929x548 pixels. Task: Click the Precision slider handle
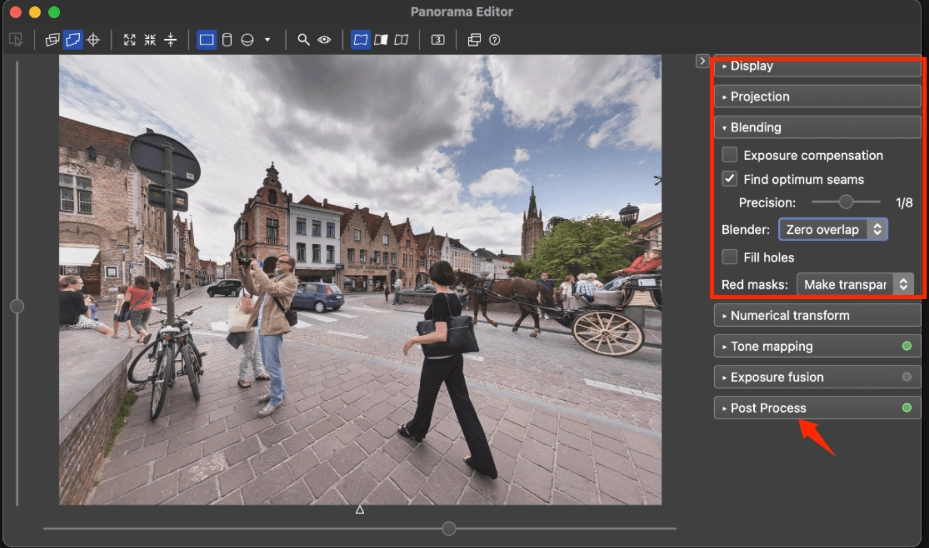click(846, 202)
